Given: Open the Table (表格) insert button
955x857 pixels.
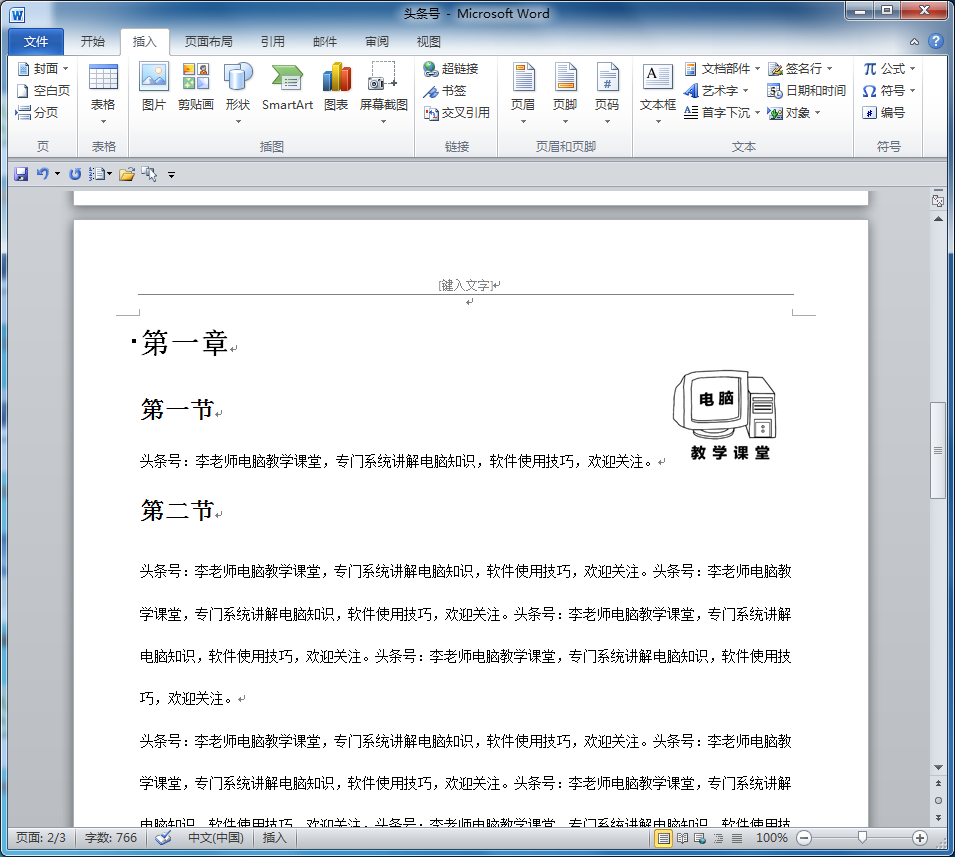Looking at the screenshot, I should [103, 94].
